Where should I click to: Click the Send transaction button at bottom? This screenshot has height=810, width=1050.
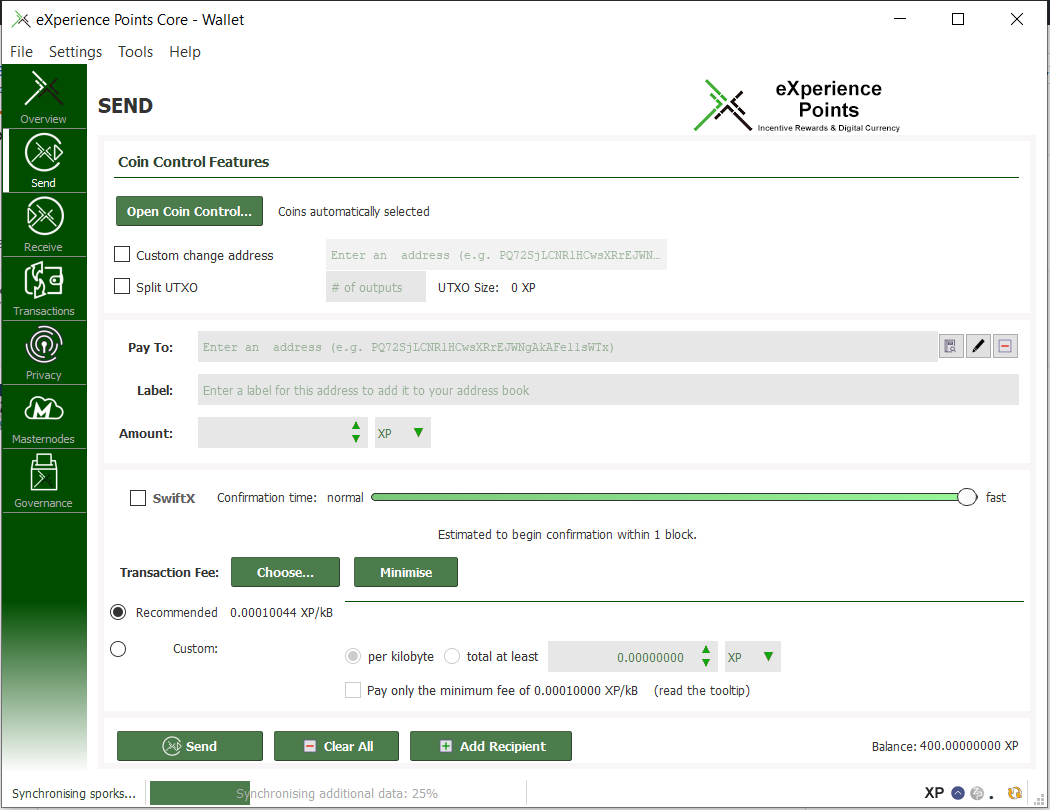point(190,746)
